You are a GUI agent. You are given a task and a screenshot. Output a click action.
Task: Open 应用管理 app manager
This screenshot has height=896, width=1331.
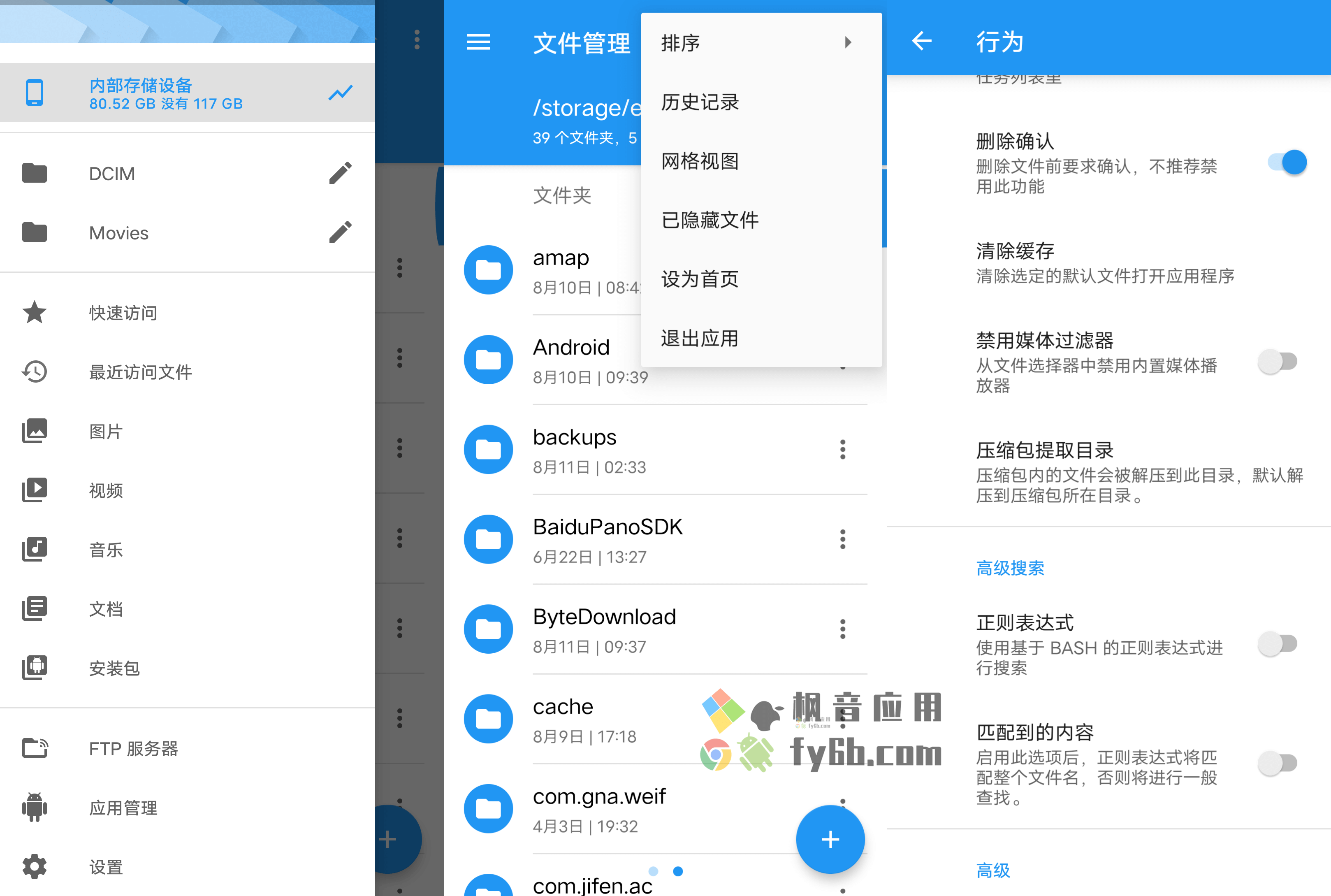pos(188,808)
